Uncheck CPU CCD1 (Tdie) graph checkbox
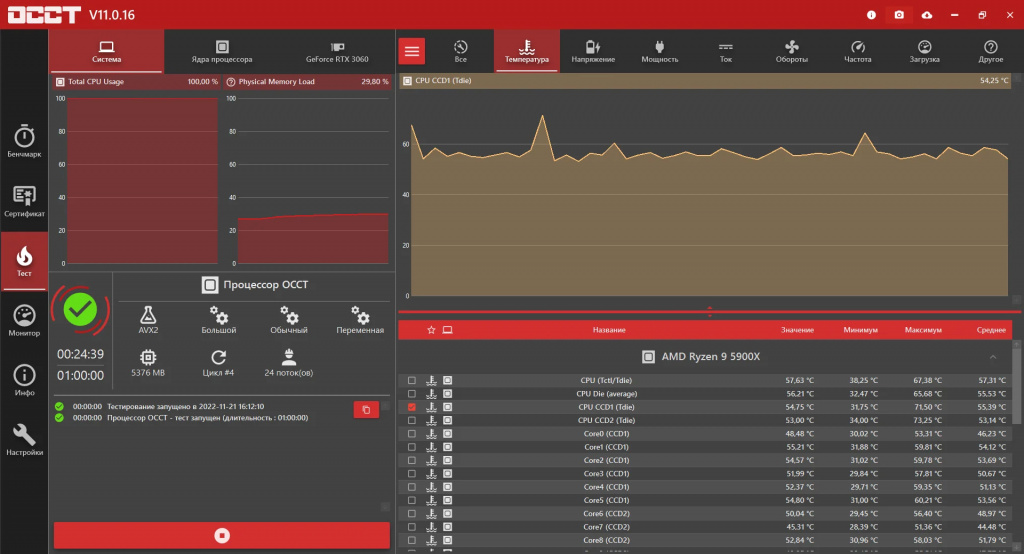The width and height of the screenshot is (1024, 554). pyautogui.click(x=411, y=407)
